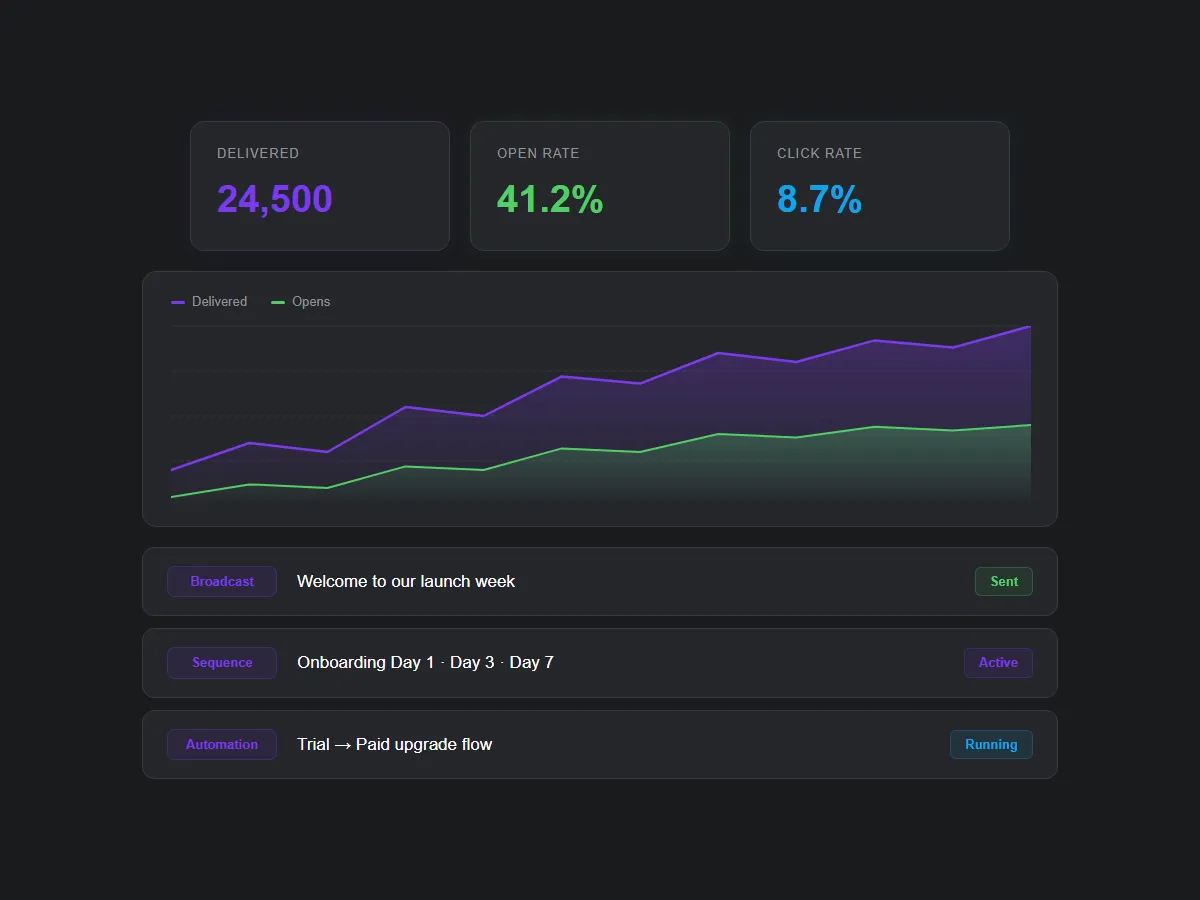
Task: Toggle the Delivered series legend label
Action: coord(219,302)
